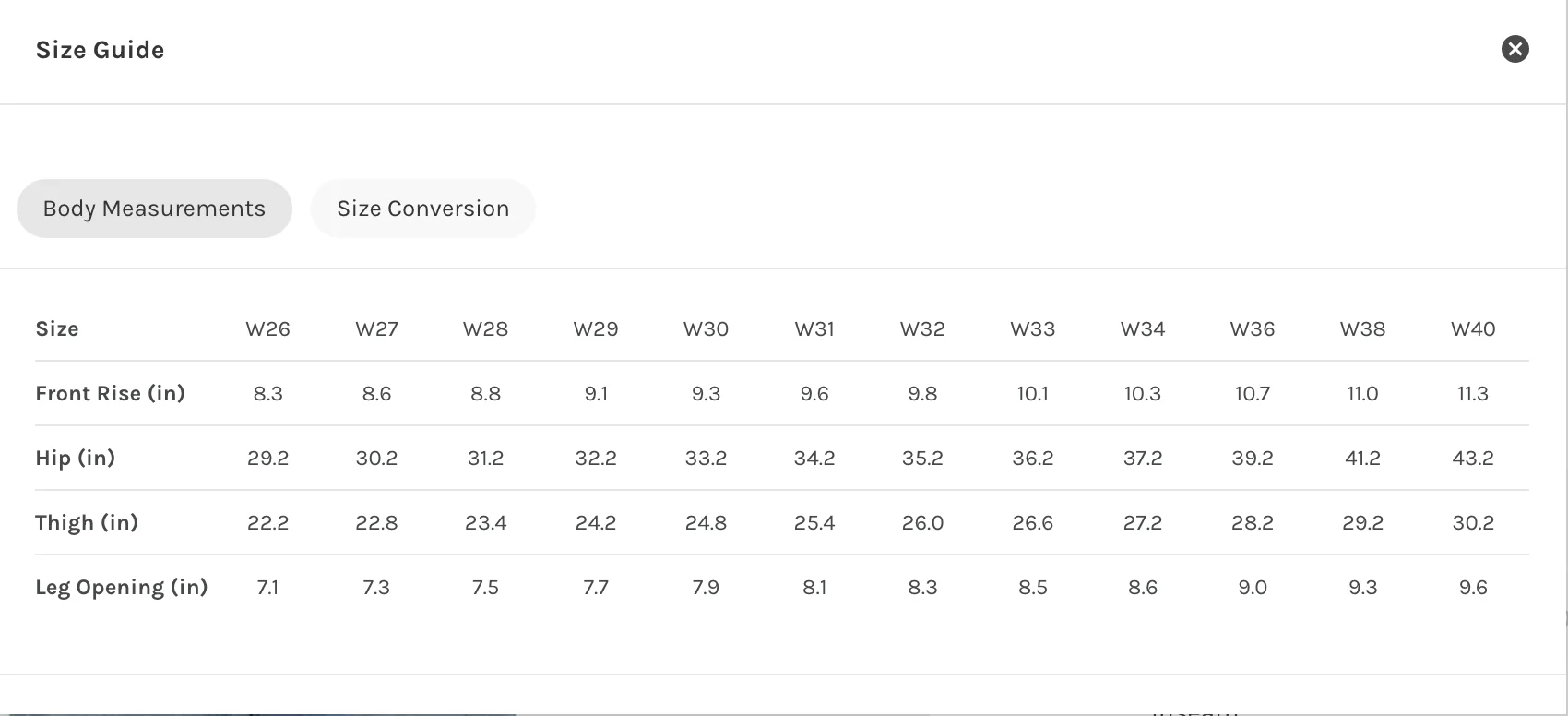Click the Leg Opening (in) row label
The width and height of the screenshot is (1568, 716).
click(x=121, y=588)
